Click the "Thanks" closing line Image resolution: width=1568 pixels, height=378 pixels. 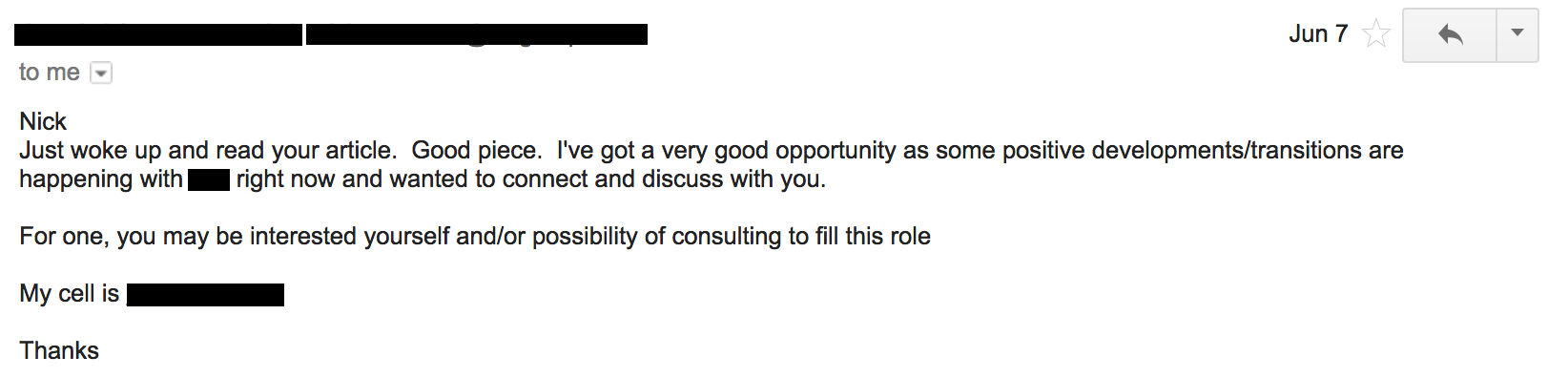[x=59, y=350]
